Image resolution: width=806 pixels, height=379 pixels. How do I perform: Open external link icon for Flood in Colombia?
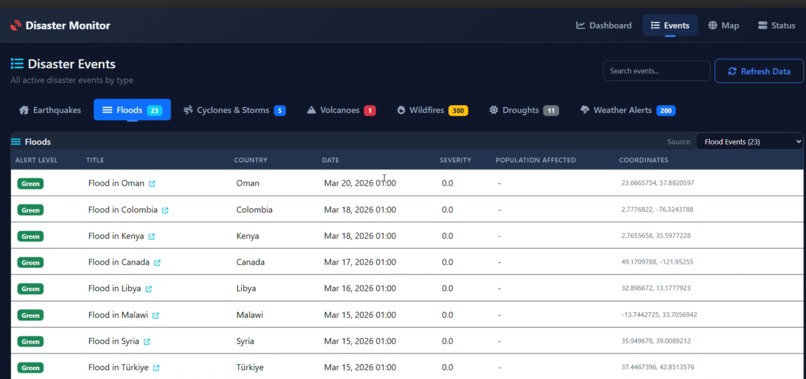click(x=165, y=210)
